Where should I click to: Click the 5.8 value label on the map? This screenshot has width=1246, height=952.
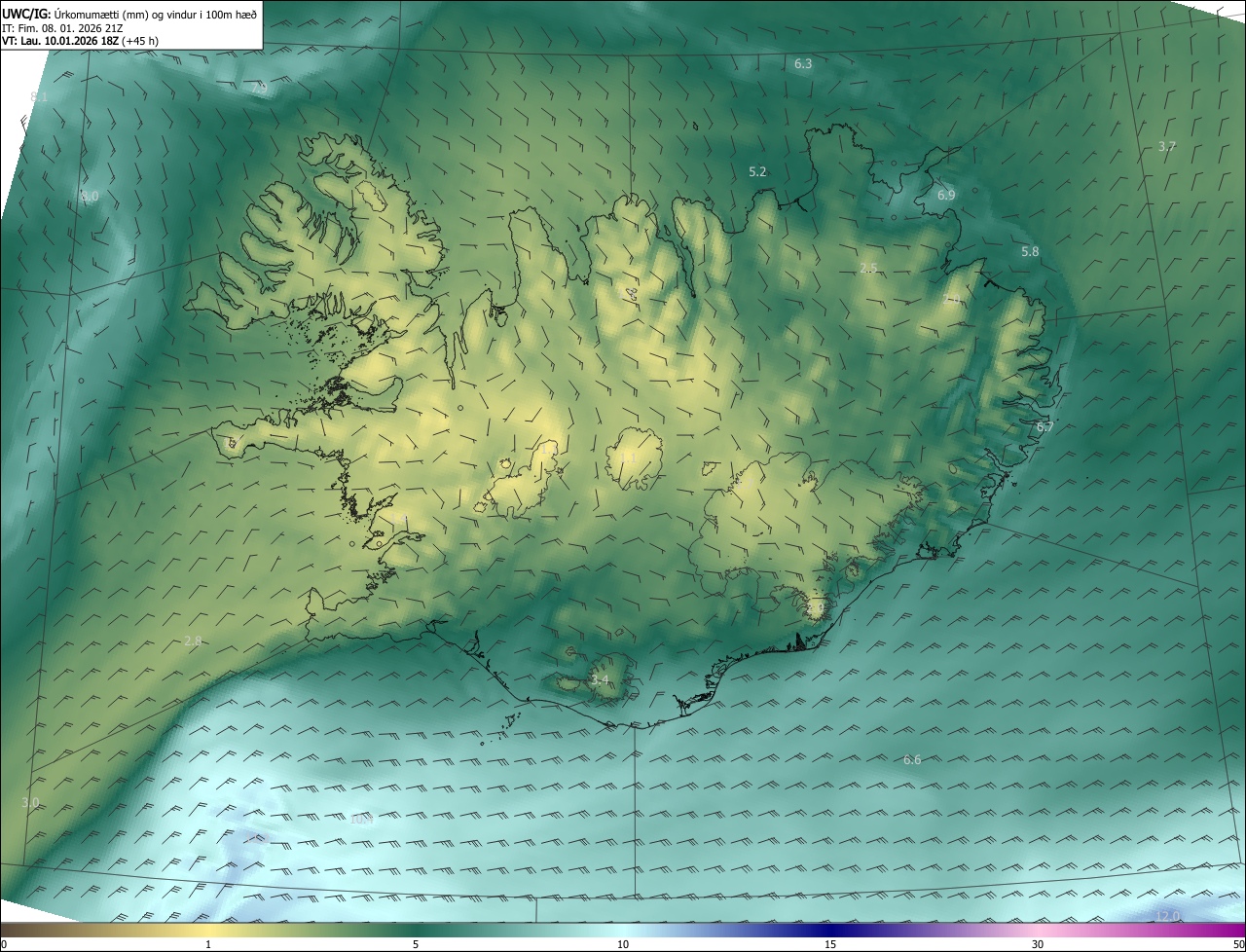[x=1030, y=251]
